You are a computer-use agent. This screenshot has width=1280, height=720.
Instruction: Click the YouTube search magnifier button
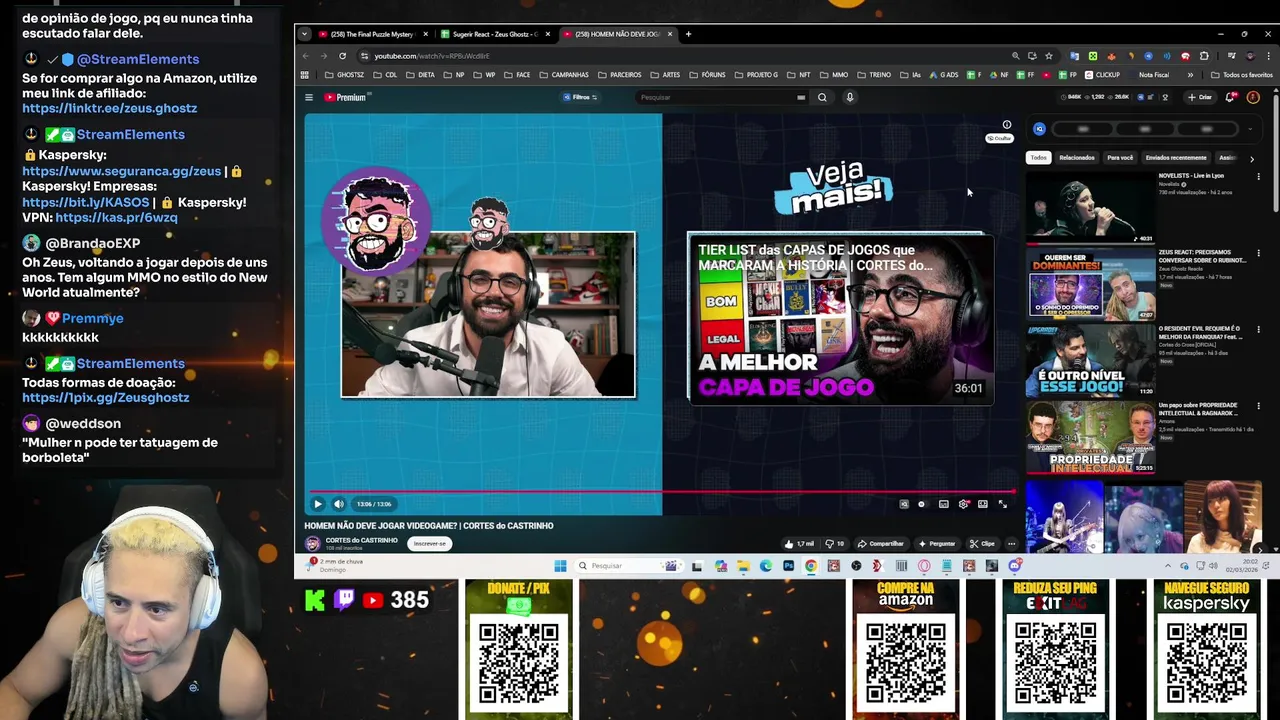pyautogui.click(x=822, y=97)
